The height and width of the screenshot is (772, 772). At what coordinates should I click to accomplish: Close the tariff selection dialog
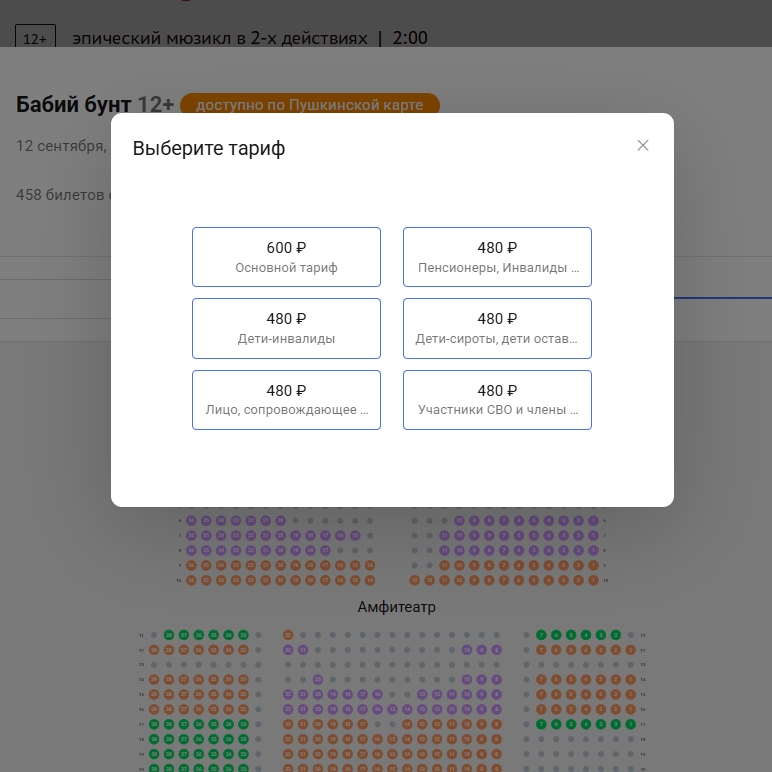(x=643, y=145)
